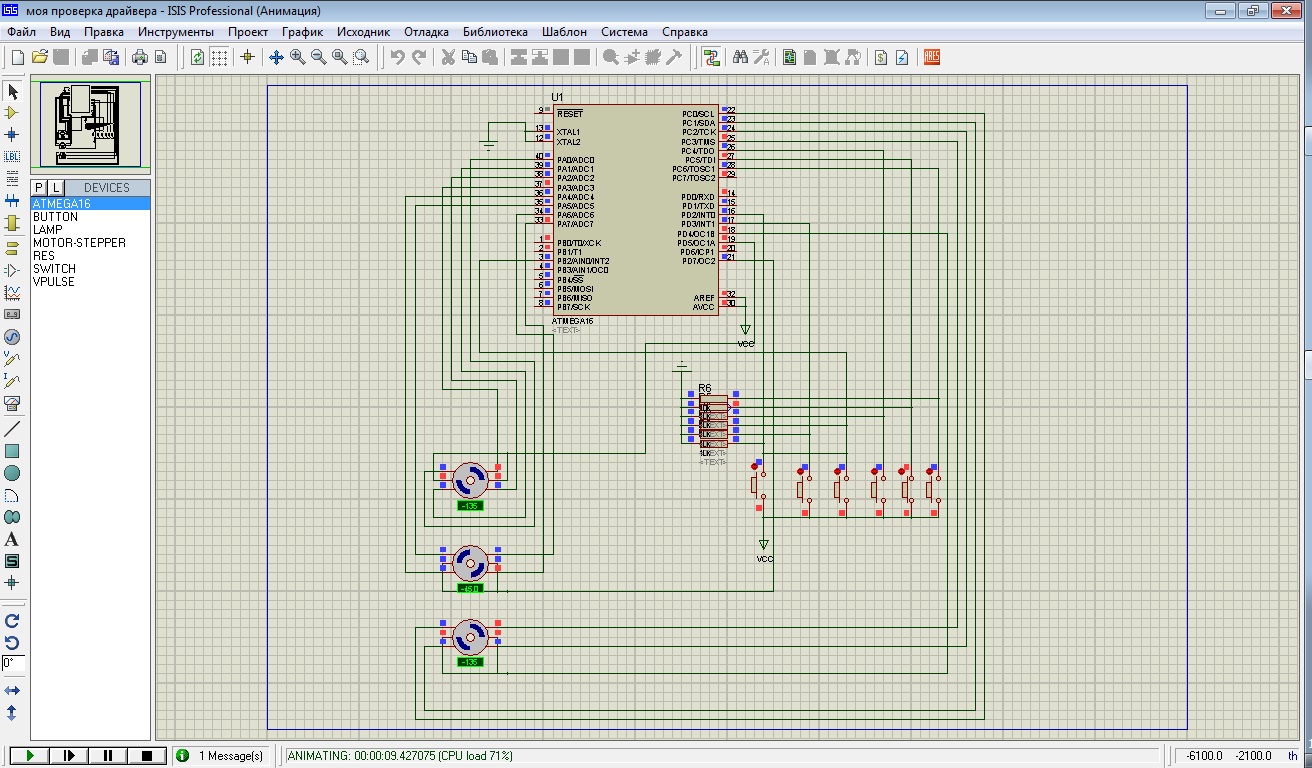The width and height of the screenshot is (1312, 768).
Task: Zoom to a selected area
Action: pyautogui.click(x=361, y=57)
